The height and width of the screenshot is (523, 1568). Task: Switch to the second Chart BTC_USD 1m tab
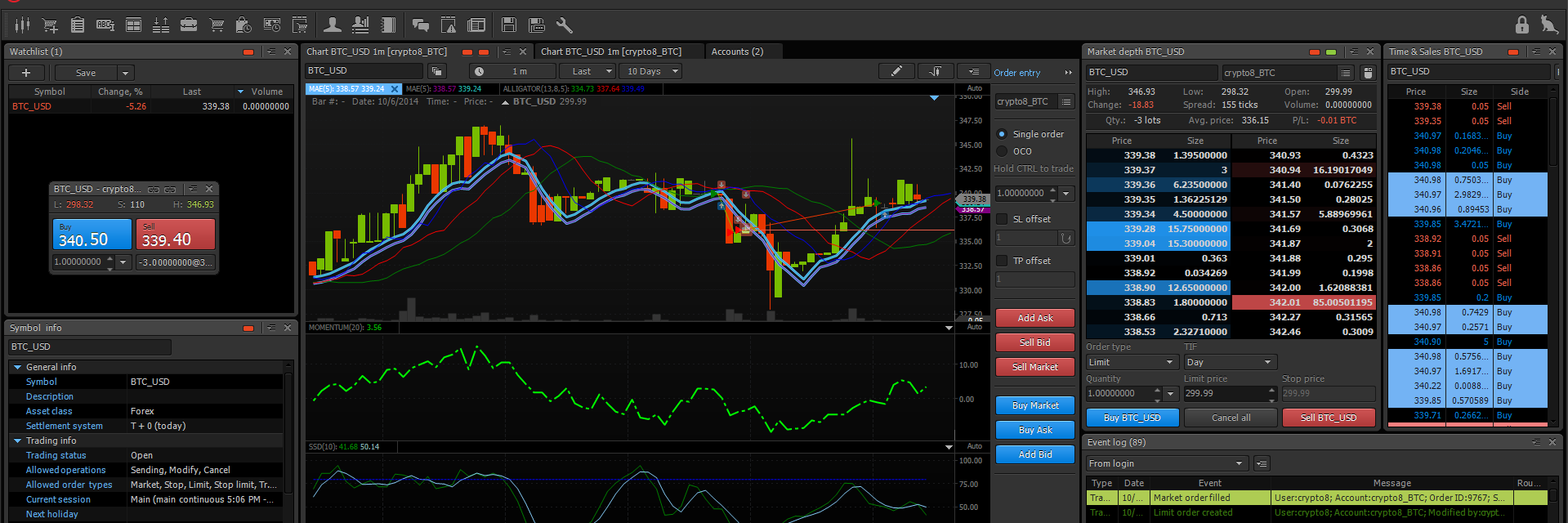click(611, 51)
